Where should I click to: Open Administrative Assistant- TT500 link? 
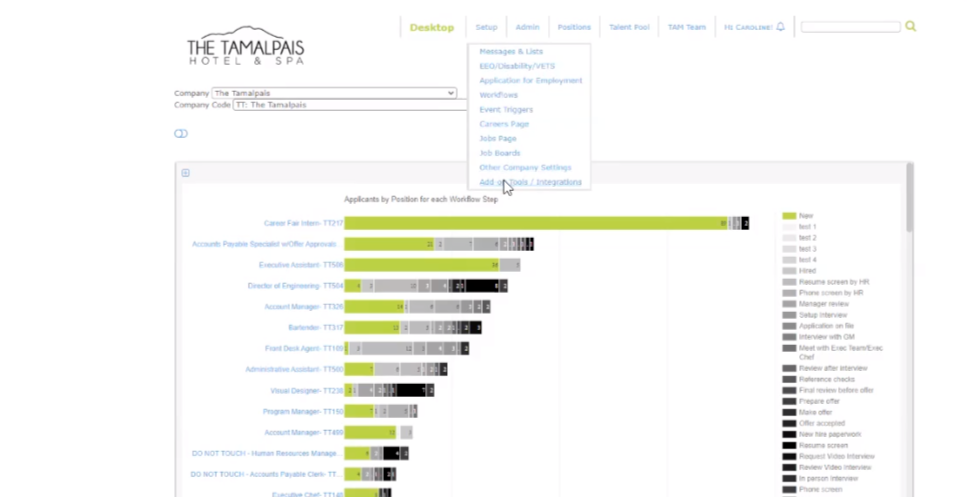pyautogui.click(x=294, y=369)
